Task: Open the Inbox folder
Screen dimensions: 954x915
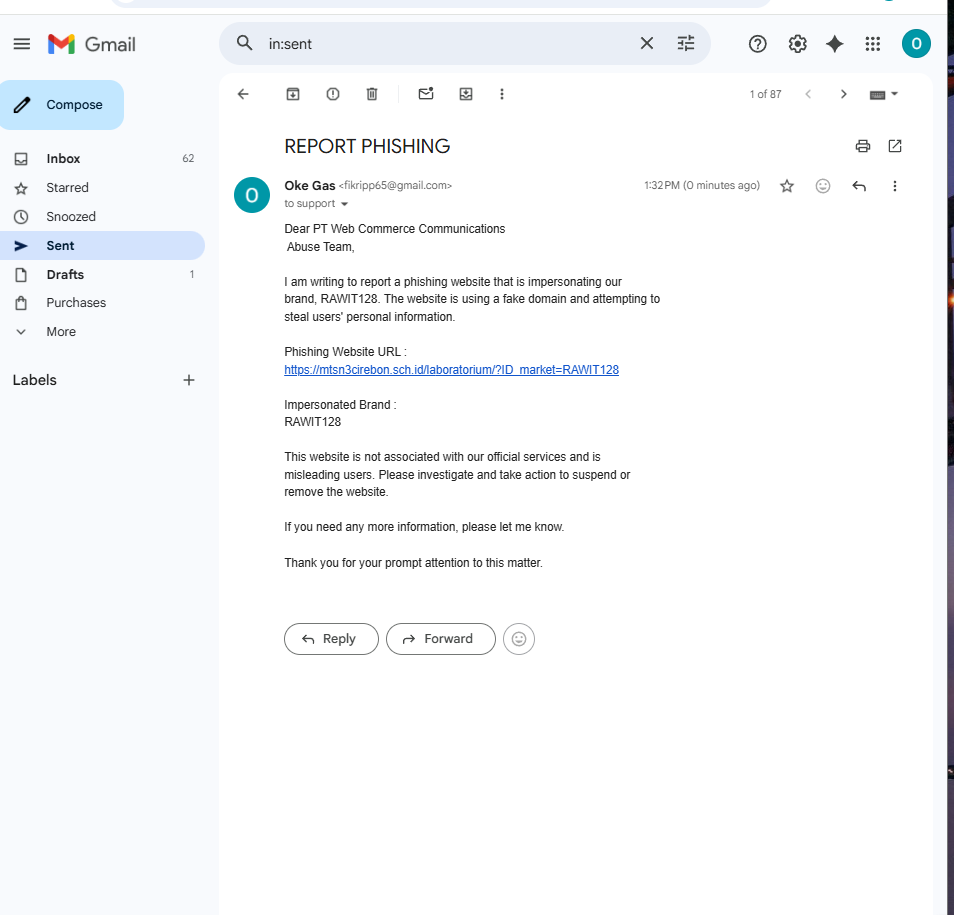Action: [102, 159]
